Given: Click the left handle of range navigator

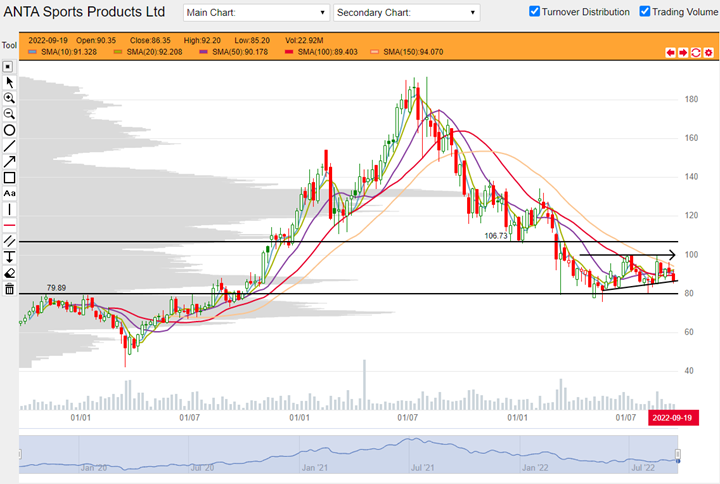Looking at the screenshot, I should pyautogui.click(x=20, y=454).
